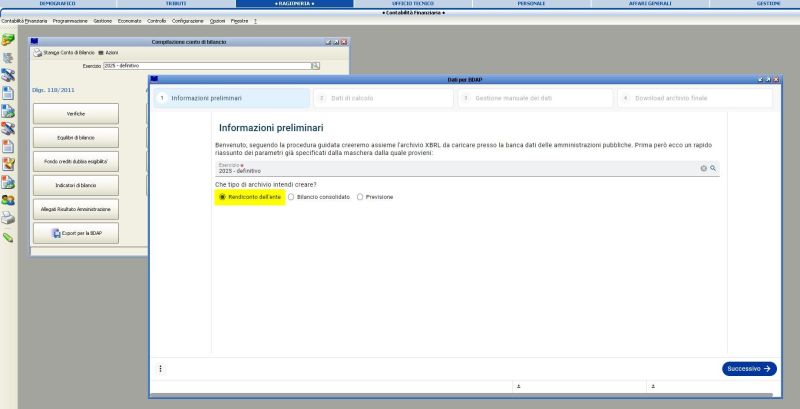Open the Gestione menu
The height and width of the screenshot is (409, 800).
pos(103,21)
